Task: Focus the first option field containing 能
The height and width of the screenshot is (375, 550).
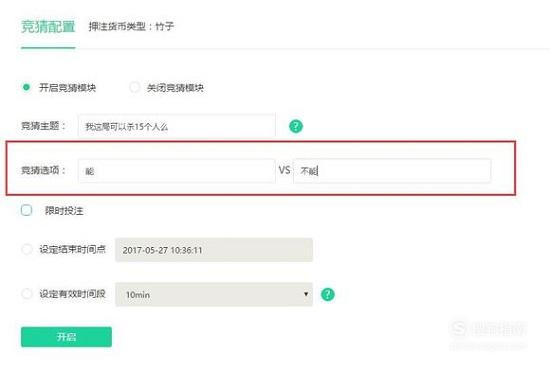Action: pyautogui.click(x=176, y=171)
